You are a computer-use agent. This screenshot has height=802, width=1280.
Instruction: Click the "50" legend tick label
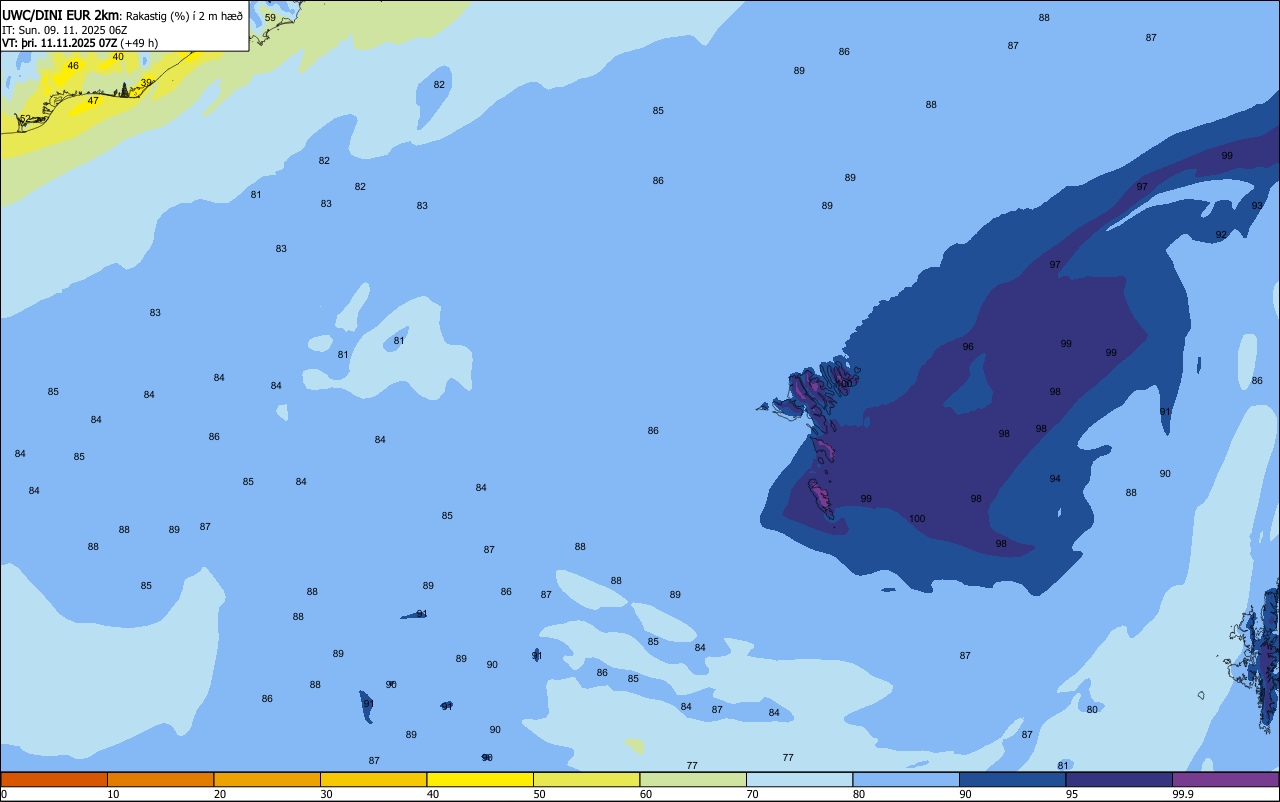click(x=539, y=794)
